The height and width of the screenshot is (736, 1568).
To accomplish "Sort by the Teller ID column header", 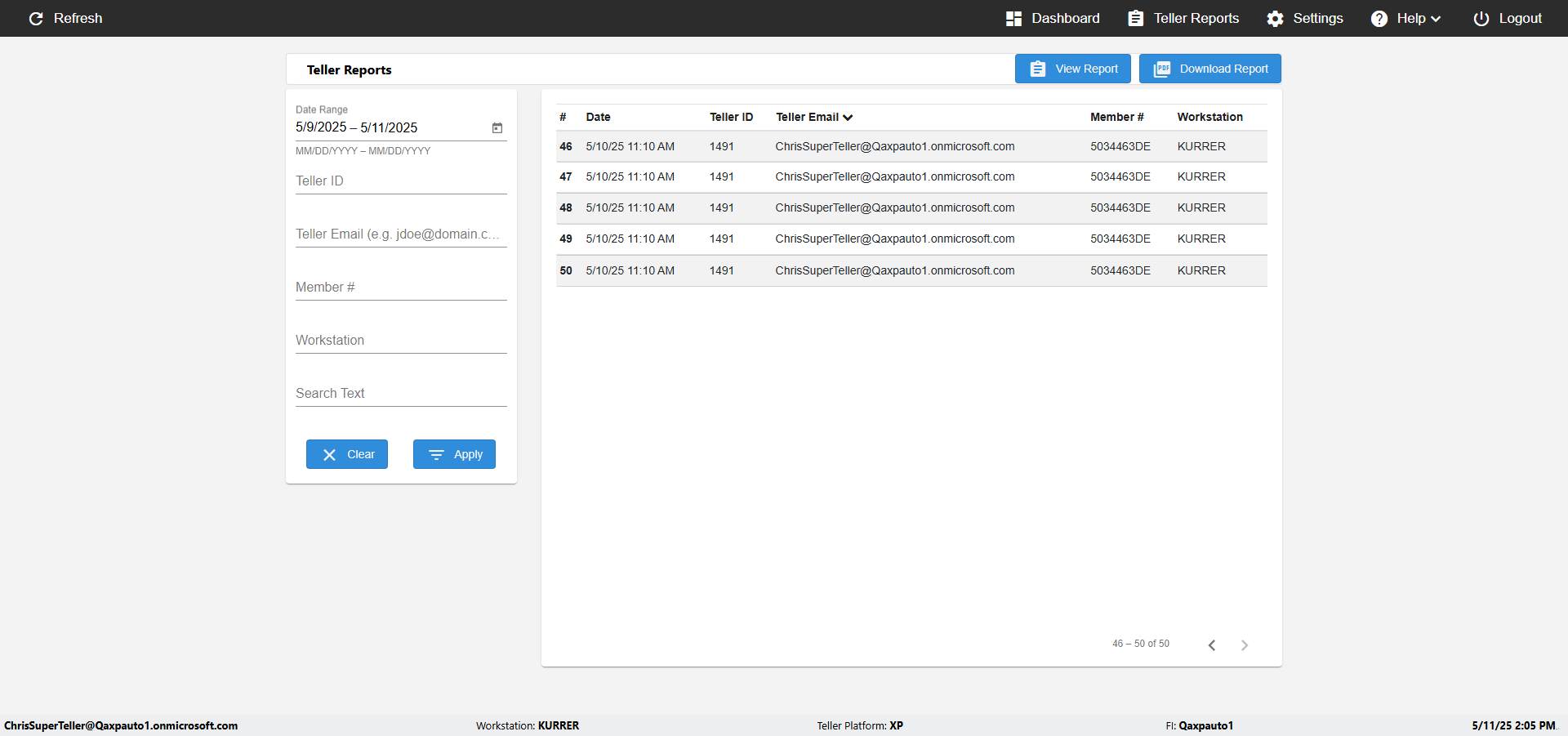I will coord(731,117).
